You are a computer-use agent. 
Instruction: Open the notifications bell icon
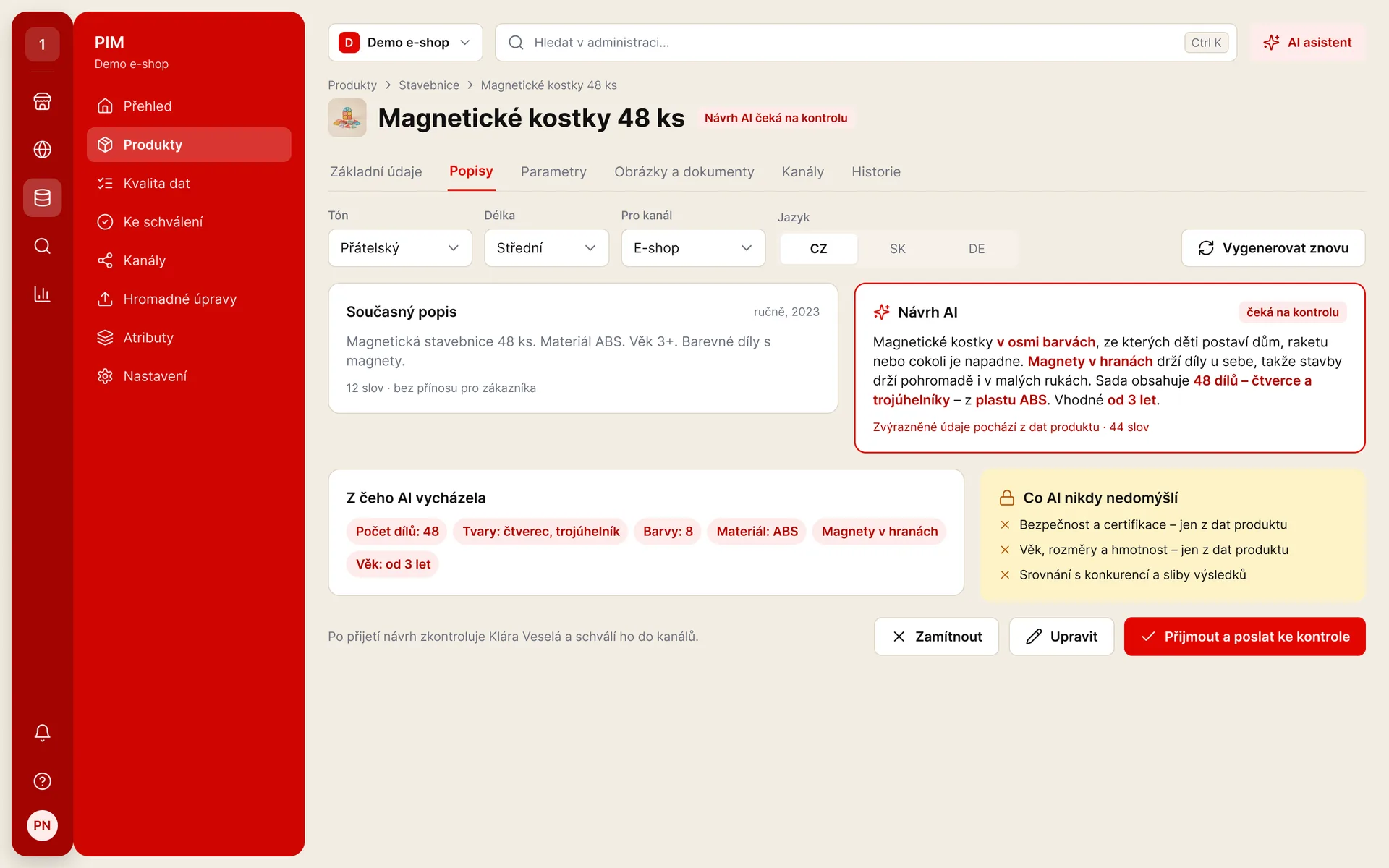point(42,733)
